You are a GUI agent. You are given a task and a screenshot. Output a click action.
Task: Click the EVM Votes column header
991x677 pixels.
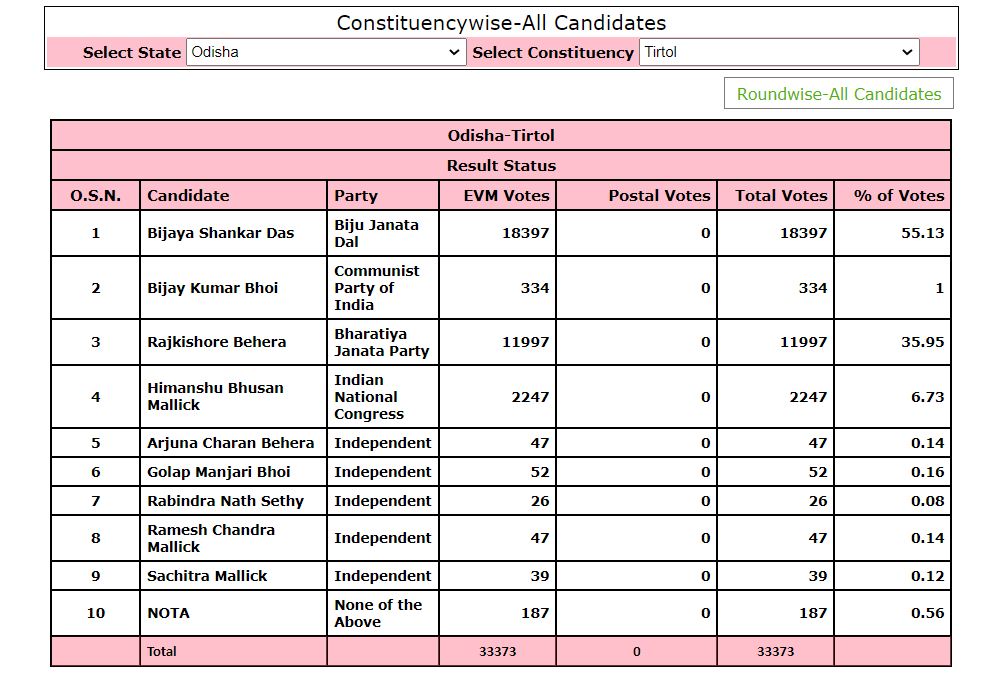coord(506,196)
